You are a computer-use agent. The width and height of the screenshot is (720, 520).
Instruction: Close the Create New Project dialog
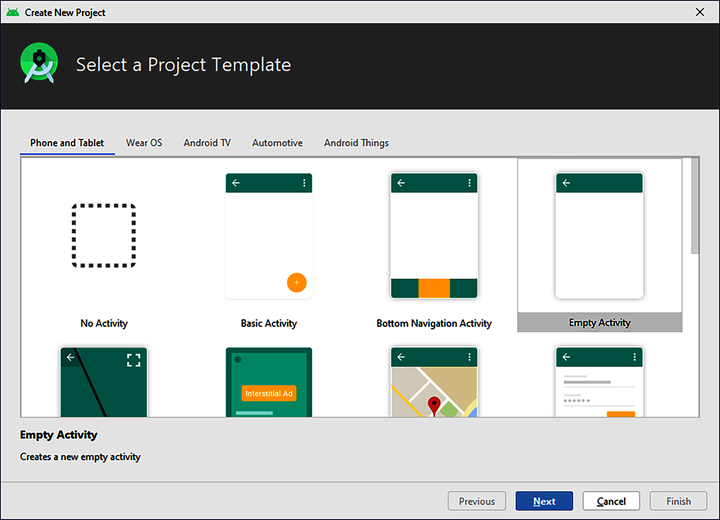(700, 12)
